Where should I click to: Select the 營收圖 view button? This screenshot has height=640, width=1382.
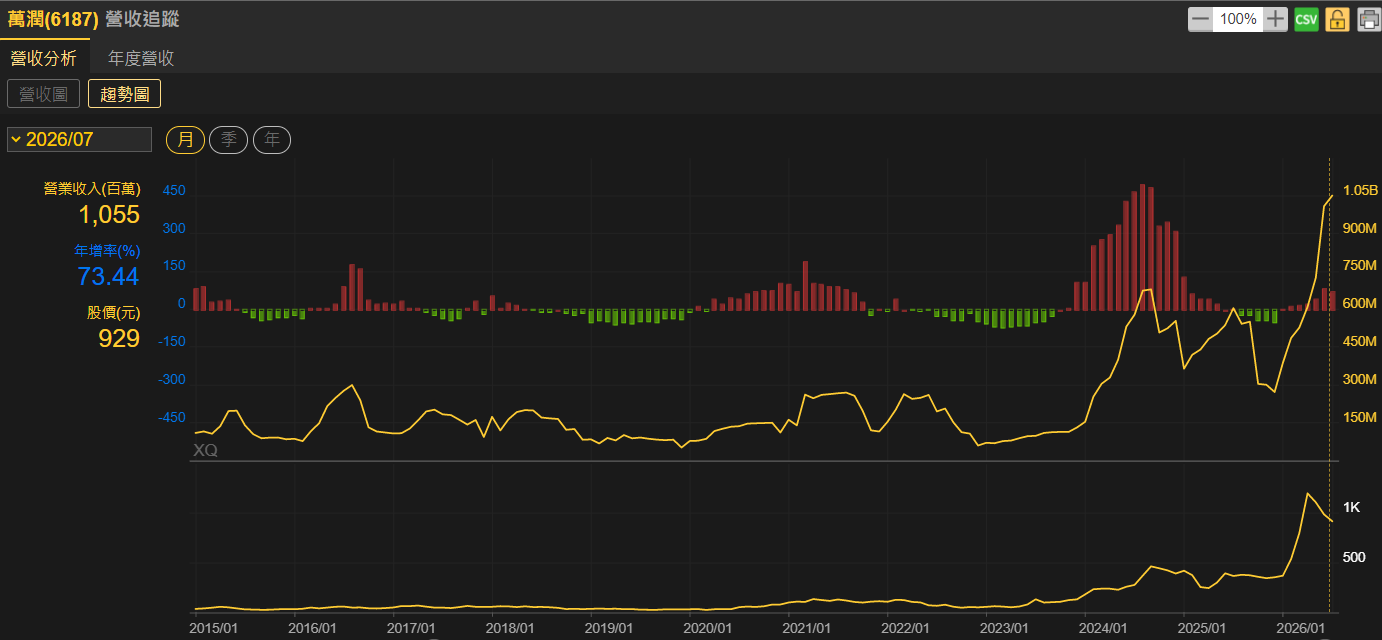(x=43, y=94)
